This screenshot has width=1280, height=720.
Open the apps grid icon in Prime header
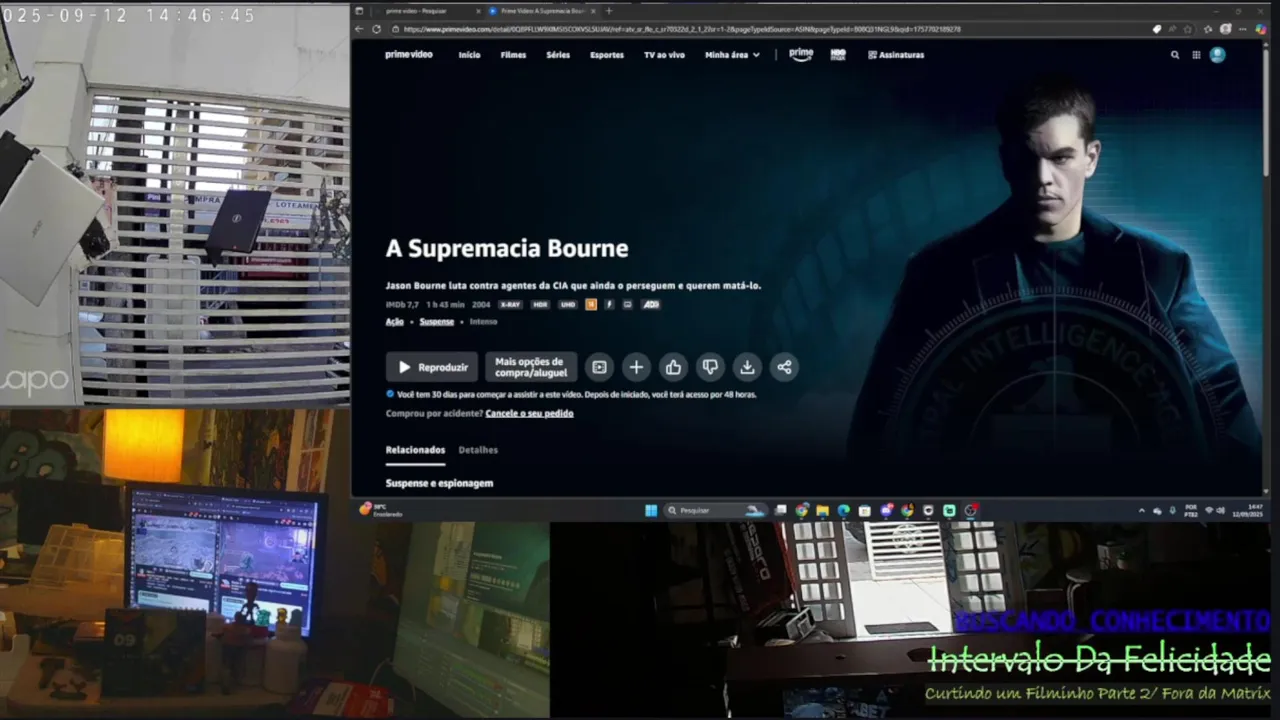1196,55
